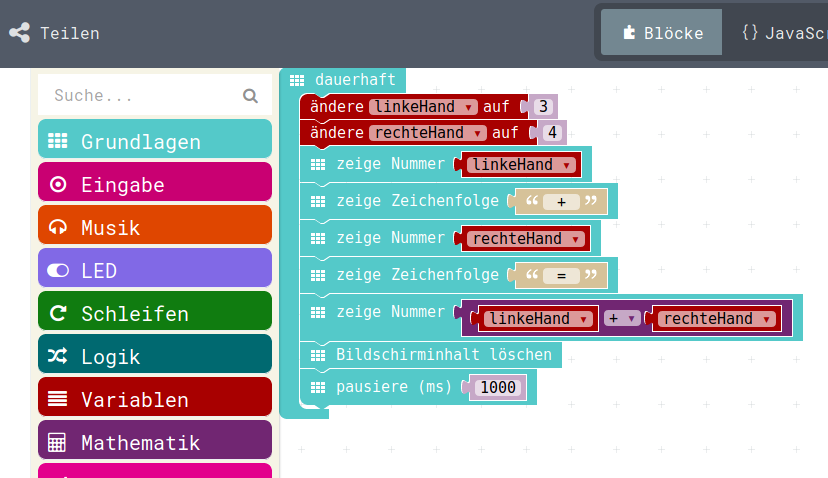Click the headphones icon in Musik

click(x=58, y=228)
